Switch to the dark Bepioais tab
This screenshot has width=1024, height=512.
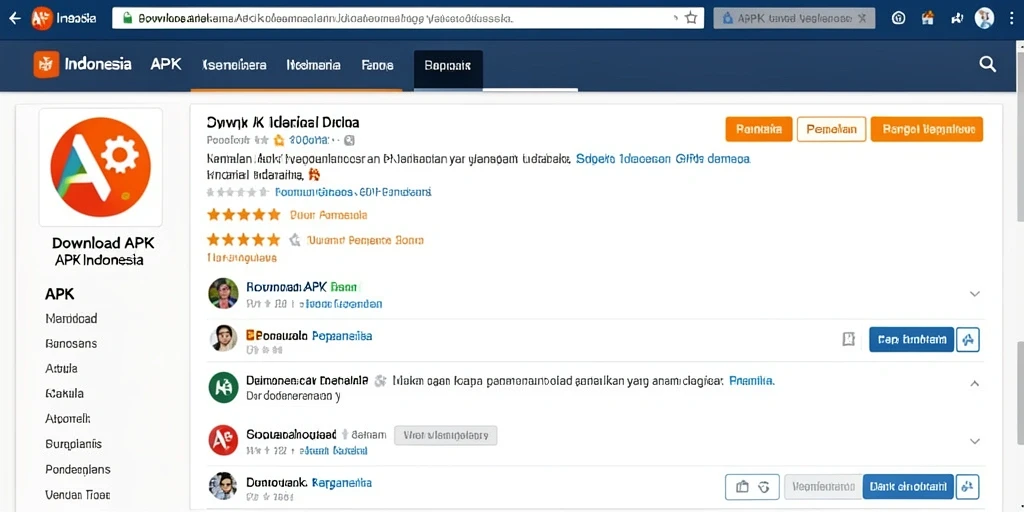[x=448, y=68]
